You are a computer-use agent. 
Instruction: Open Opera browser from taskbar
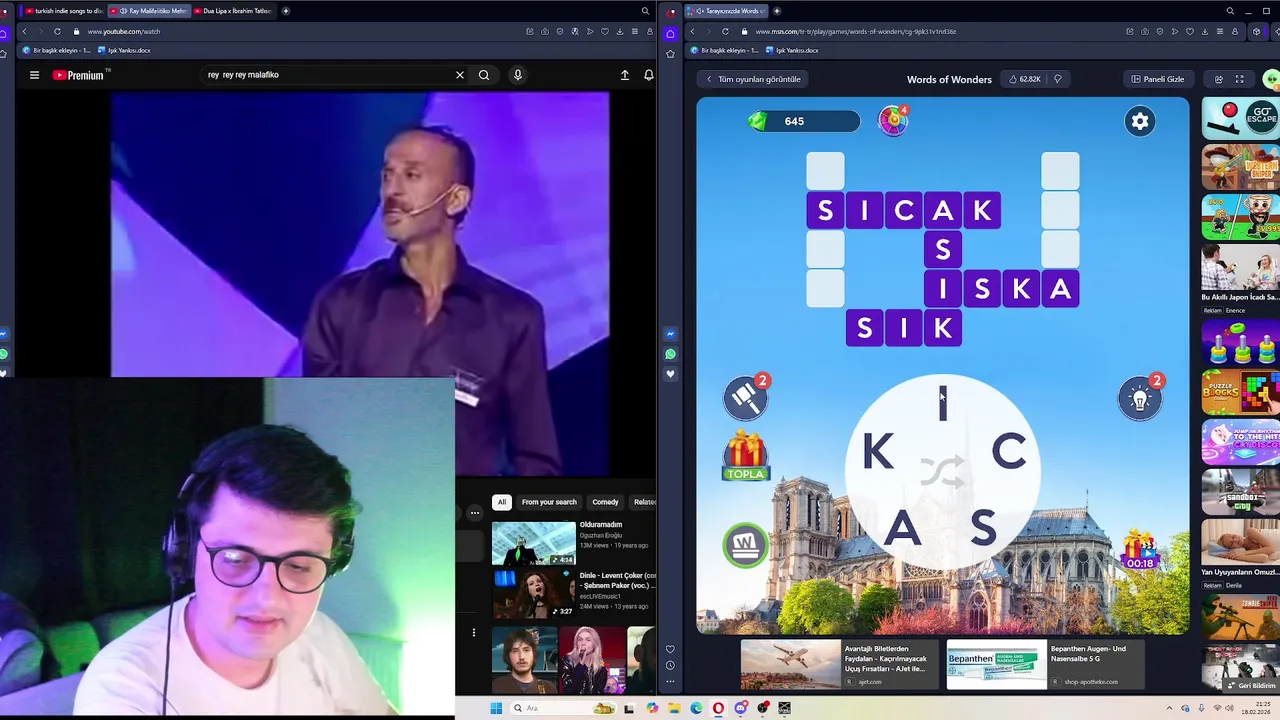click(x=718, y=708)
